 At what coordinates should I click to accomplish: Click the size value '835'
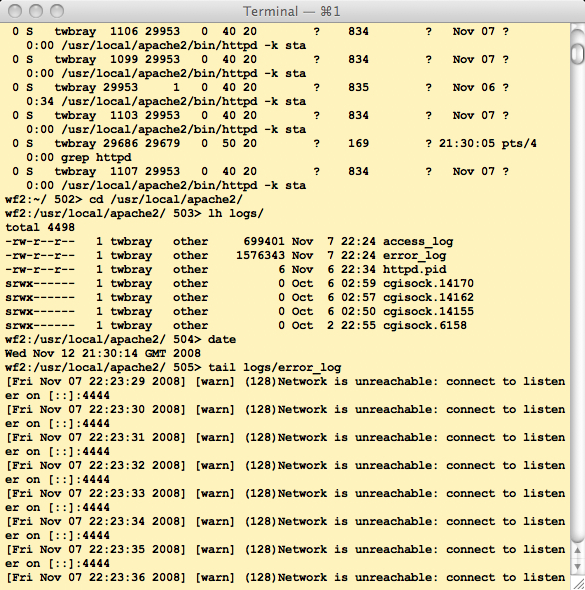click(x=358, y=87)
